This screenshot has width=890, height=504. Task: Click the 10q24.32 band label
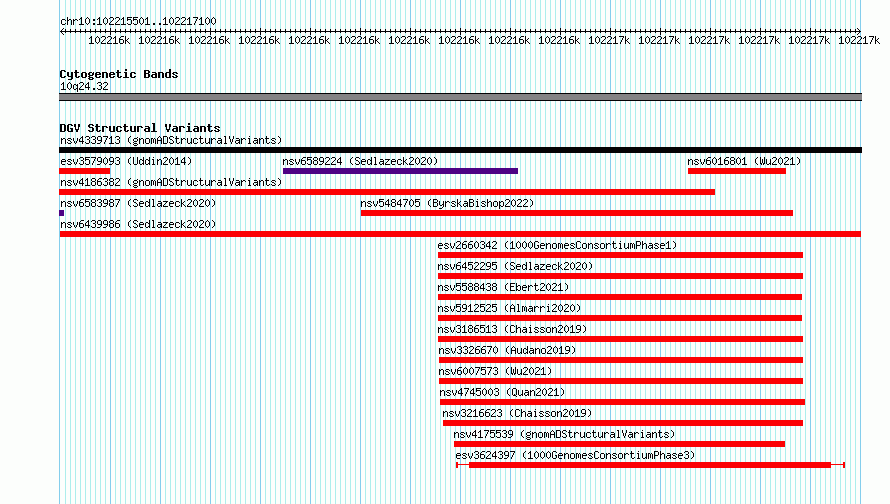click(x=85, y=86)
